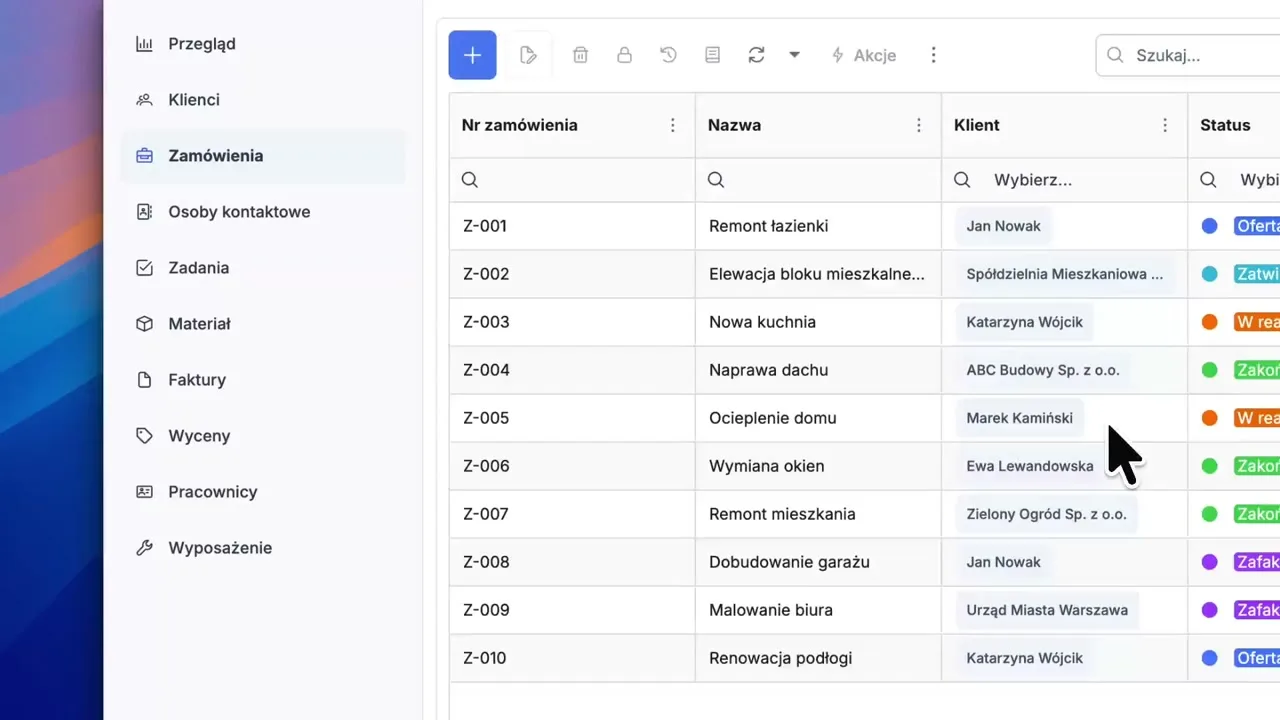Open the Klient filter Wybierz dropdown
Image resolution: width=1280 pixels, height=720 pixels.
[x=1060, y=180]
